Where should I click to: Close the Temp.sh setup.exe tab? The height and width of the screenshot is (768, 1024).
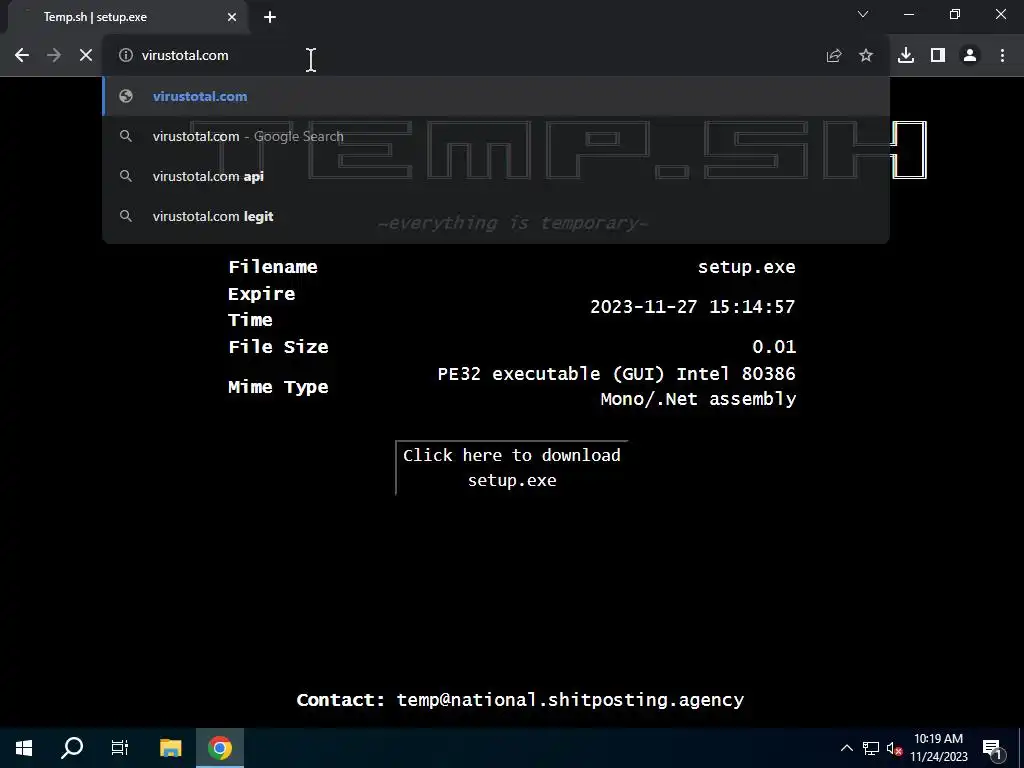232,17
